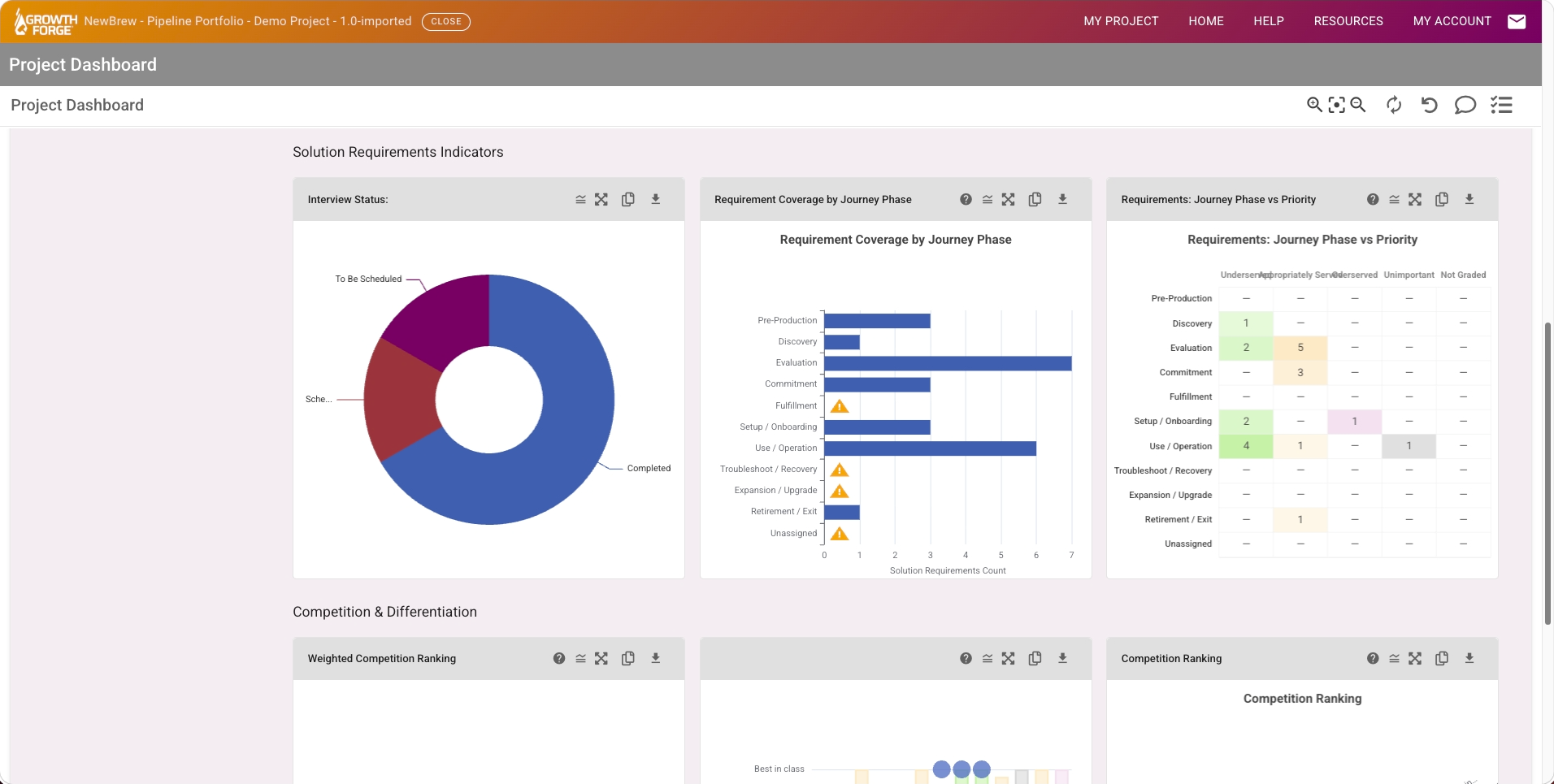The height and width of the screenshot is (784, 1554).
Task: Click the ≅ icon on Journey Phase vs Priority panel
Action: pyautogui.click(x=1394, y=199)
